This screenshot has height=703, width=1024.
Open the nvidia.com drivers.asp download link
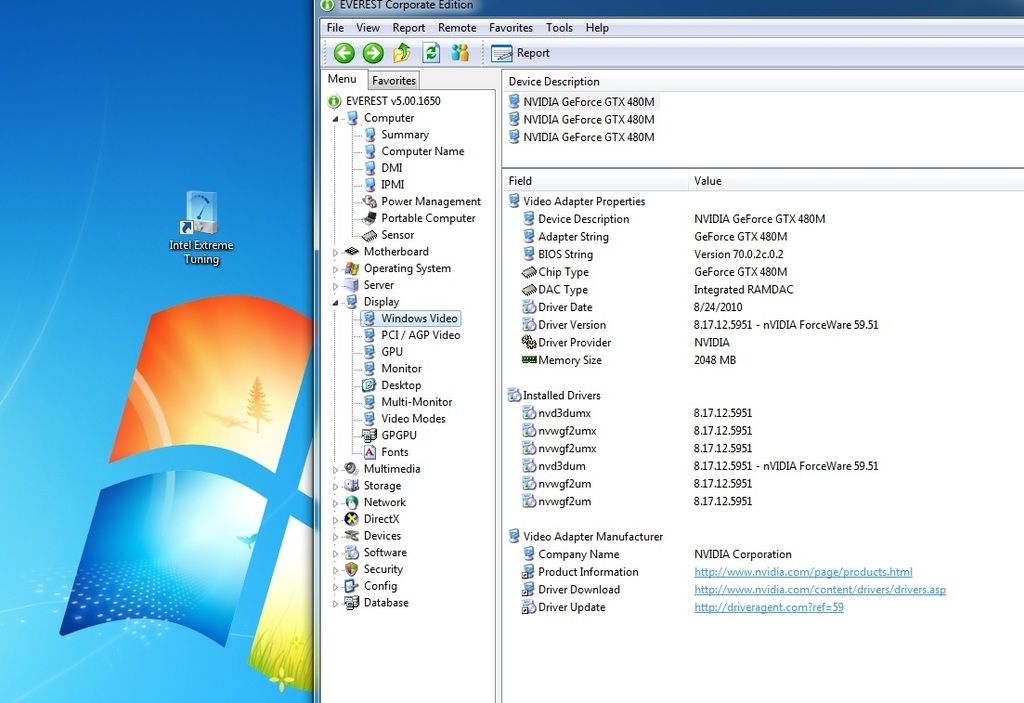pyautogui.click(x=820, y=589)
